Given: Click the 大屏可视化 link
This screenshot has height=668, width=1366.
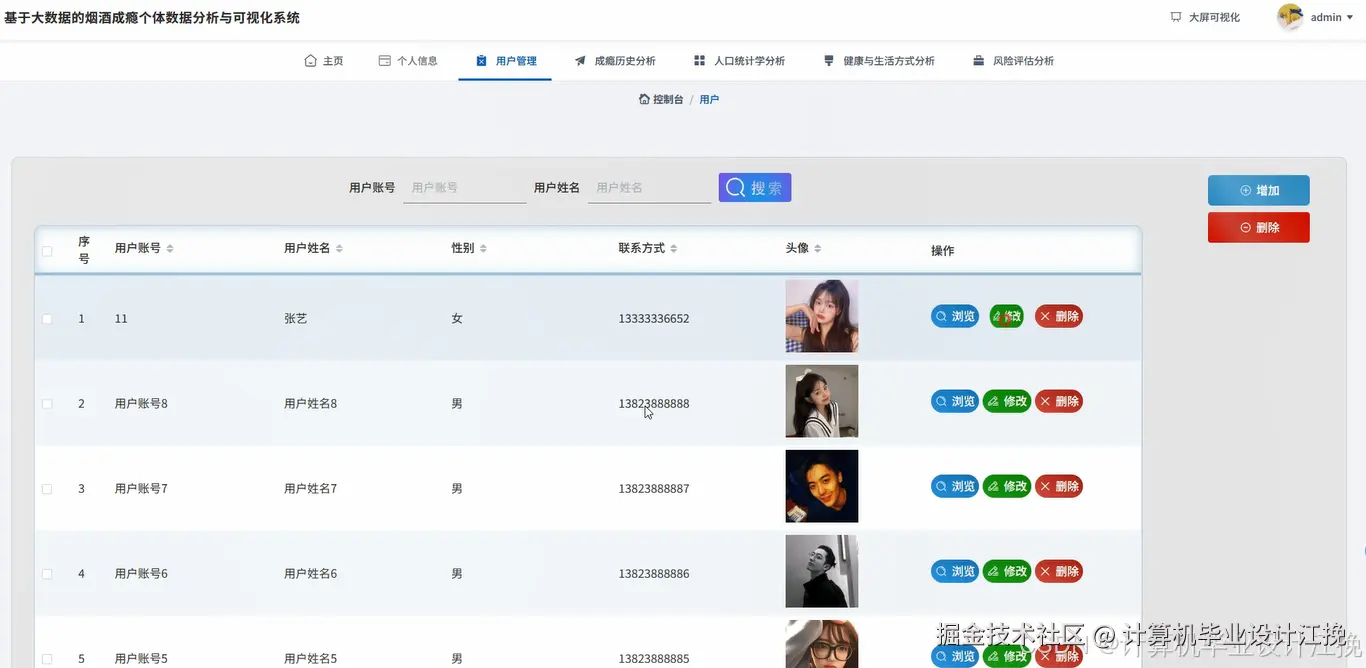Looking at the screenshot, I should point(1205,17).
